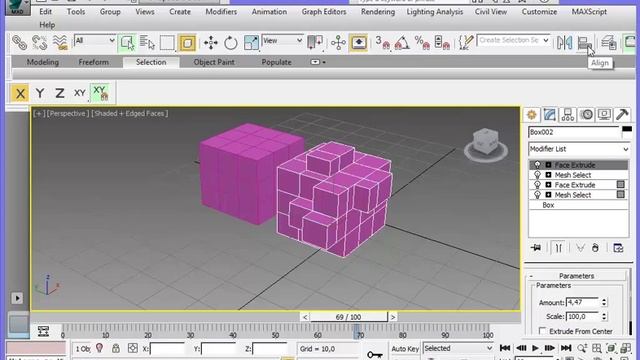The width and height of the screenshot is (640, 360).
Task: Click Select and Manipulate icon
Action: [338, 42]
